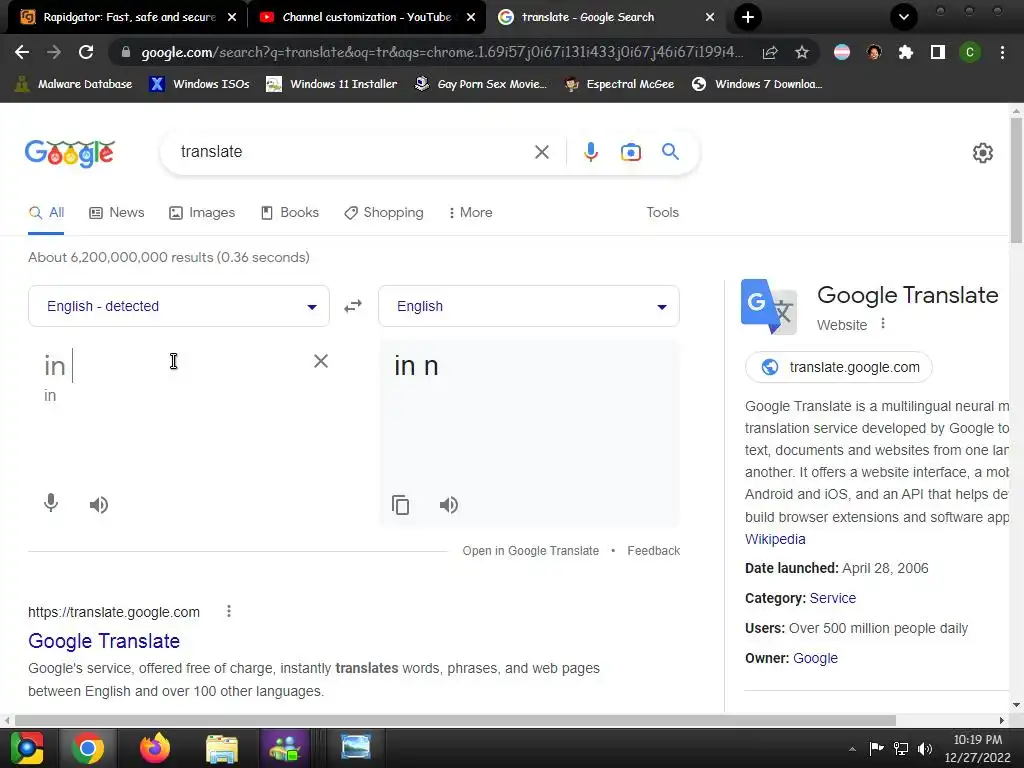Open search Tools
Screen dimensions: 1024x768
click(x=662, y=212)
